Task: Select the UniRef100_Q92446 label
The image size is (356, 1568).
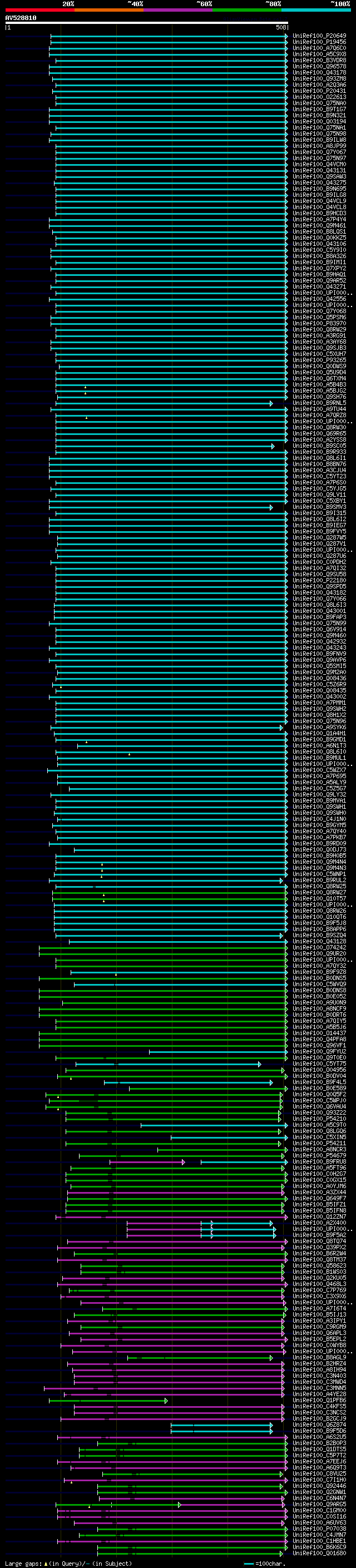Action: 319,1486
